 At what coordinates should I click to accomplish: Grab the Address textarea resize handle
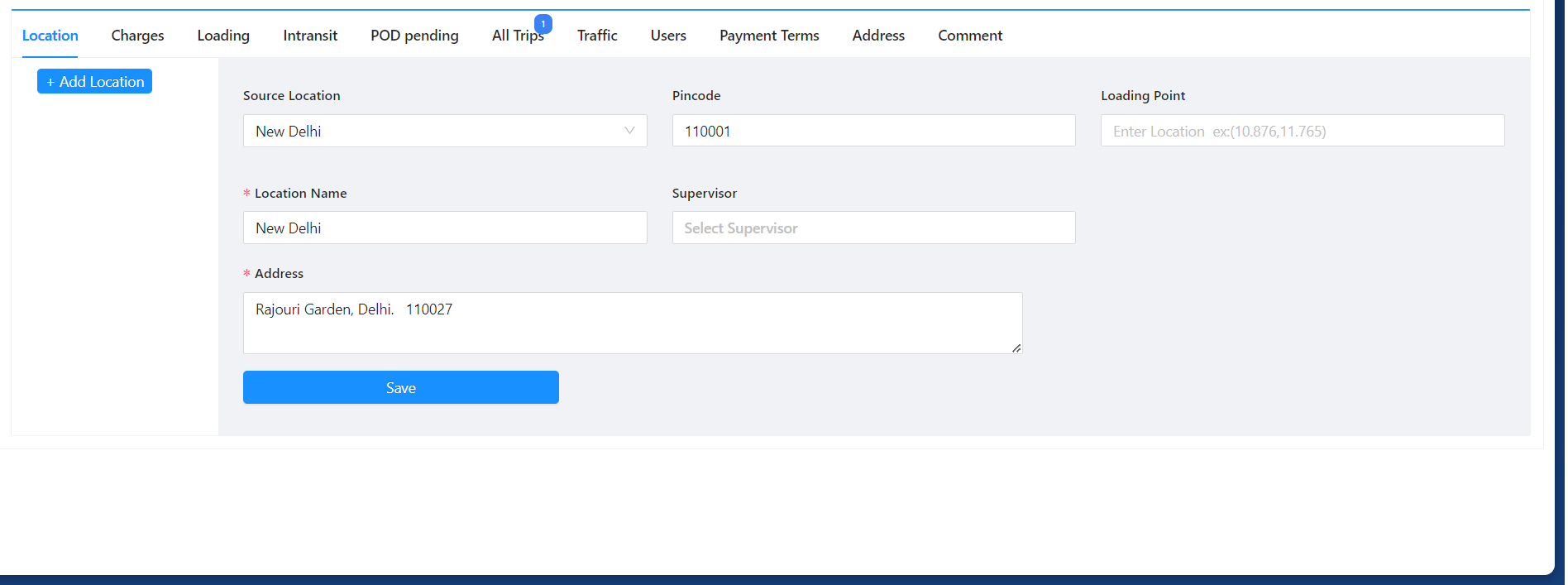click(x=1016, y=348)
